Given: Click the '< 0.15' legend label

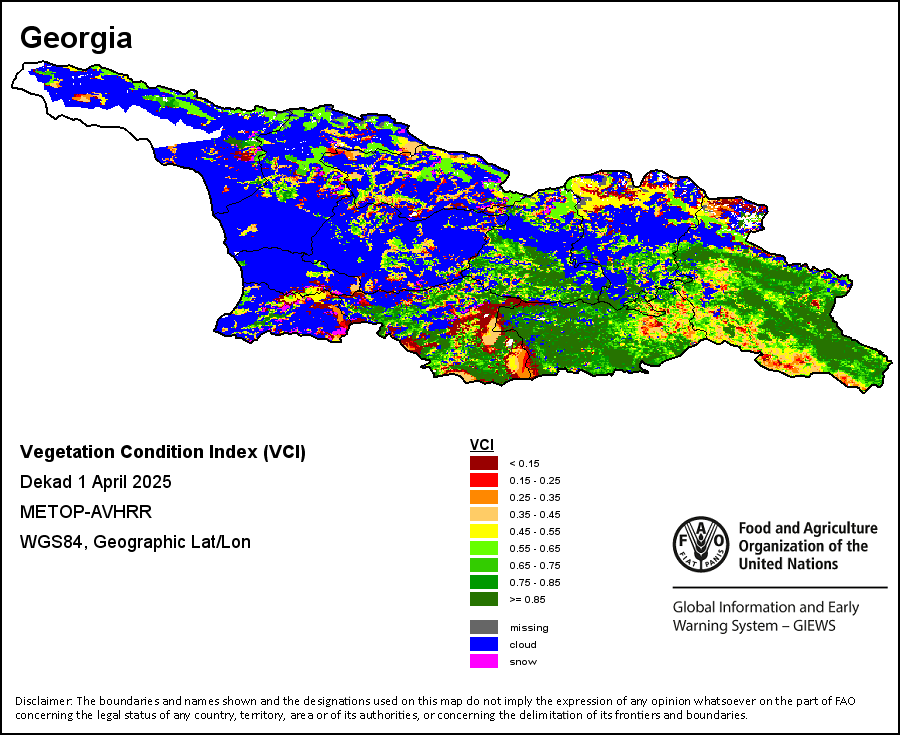Looking at the screenshot, I should point(524,464).
